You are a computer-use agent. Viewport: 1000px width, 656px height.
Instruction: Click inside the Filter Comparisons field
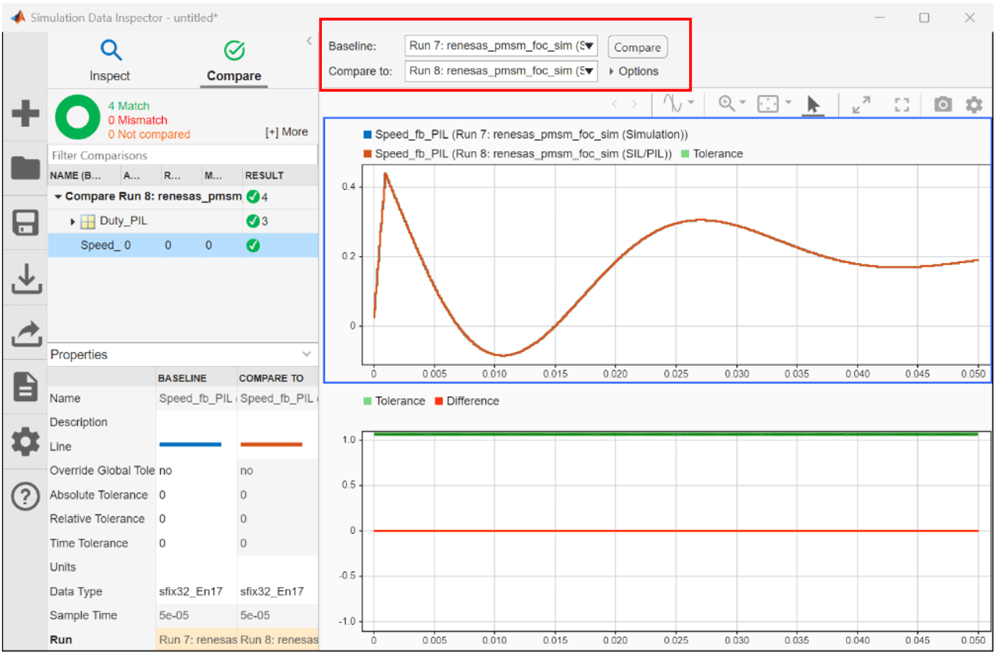pos(180,156)
